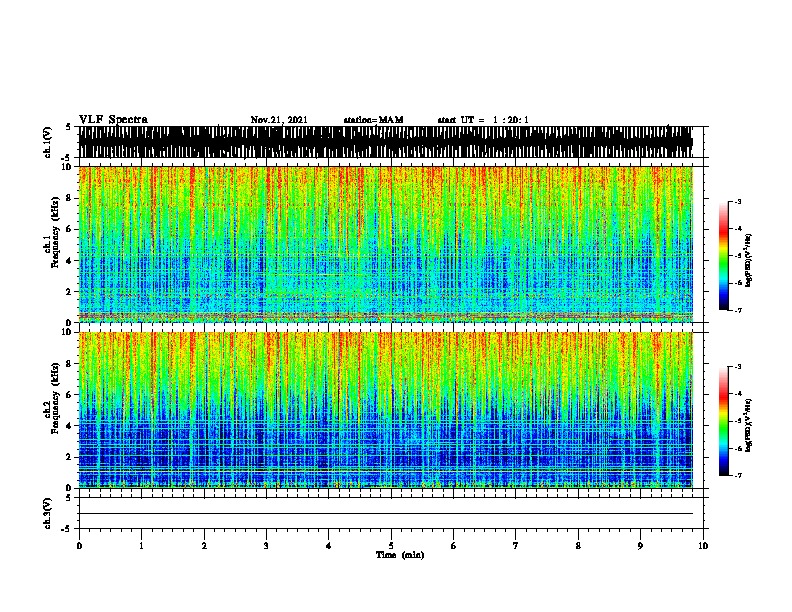Click time axis tick label "2"
The height and width of the screenshot is (612, 792).
[204, 546]
